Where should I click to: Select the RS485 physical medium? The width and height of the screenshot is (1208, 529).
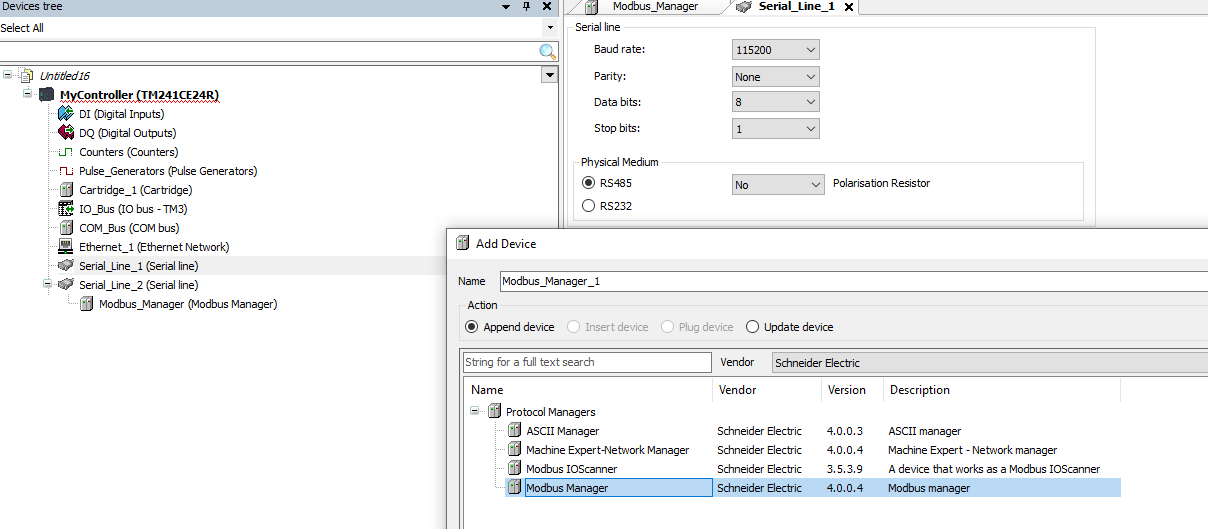[588, 184]
